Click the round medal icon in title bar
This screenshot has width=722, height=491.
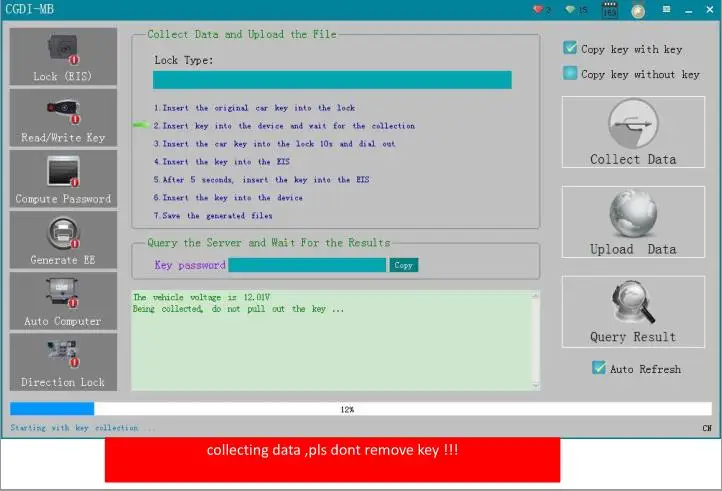638,11
